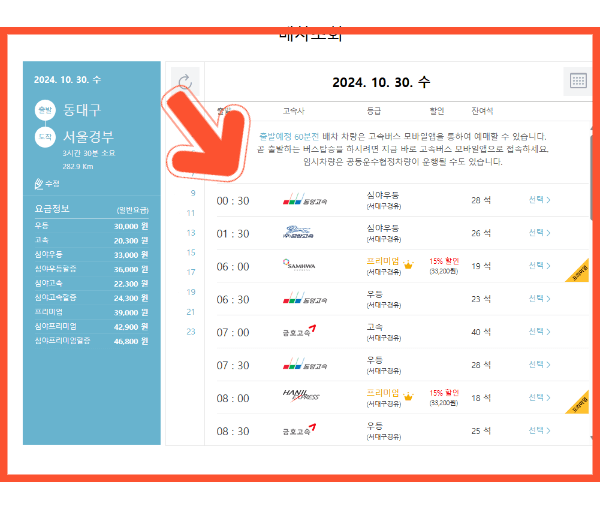Jump to hour 23 in time list
This screenshot has height=523, width=600.
pyautogui.click(x=191, y=331)
